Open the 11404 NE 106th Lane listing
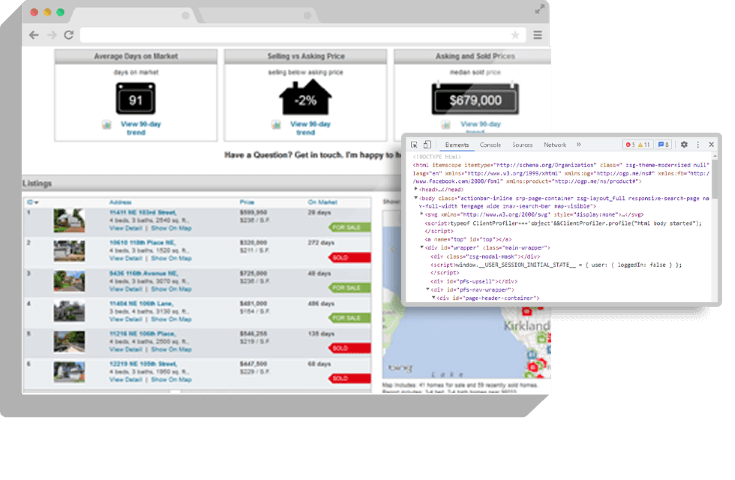Screen dimensions: 735x480 click(x=142, y=303)
